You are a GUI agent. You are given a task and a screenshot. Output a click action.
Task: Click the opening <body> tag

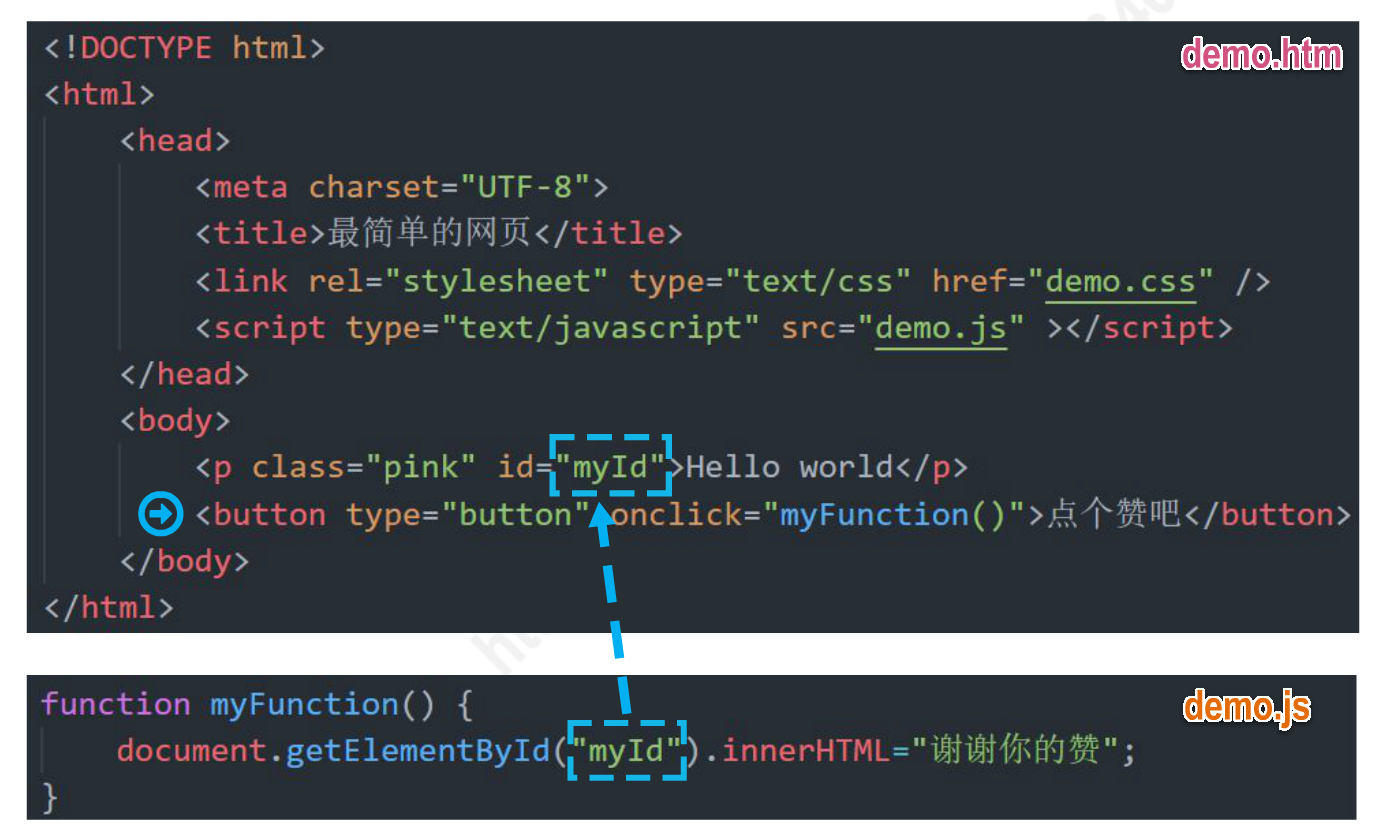pos(175,421)
